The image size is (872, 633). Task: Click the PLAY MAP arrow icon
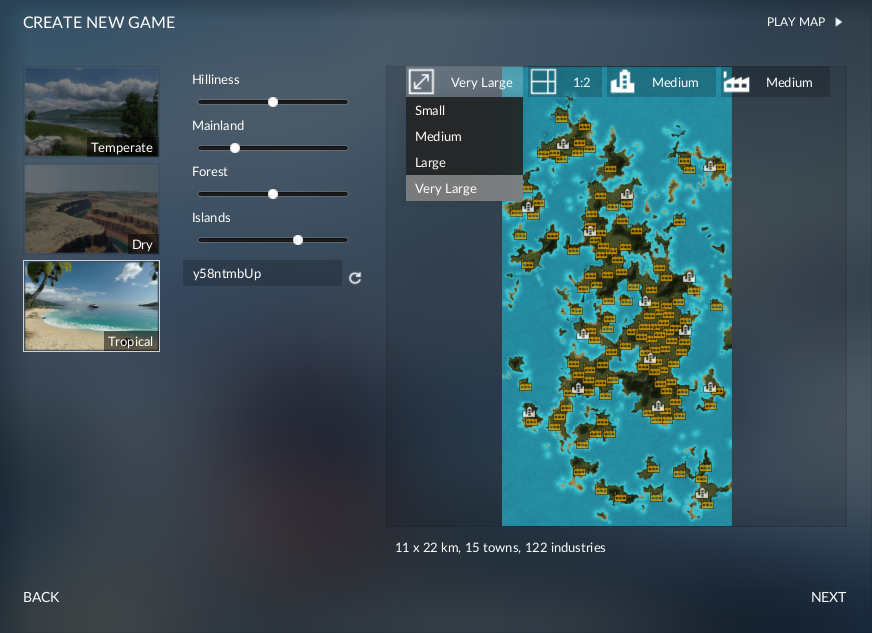click(x=839, y=22)
